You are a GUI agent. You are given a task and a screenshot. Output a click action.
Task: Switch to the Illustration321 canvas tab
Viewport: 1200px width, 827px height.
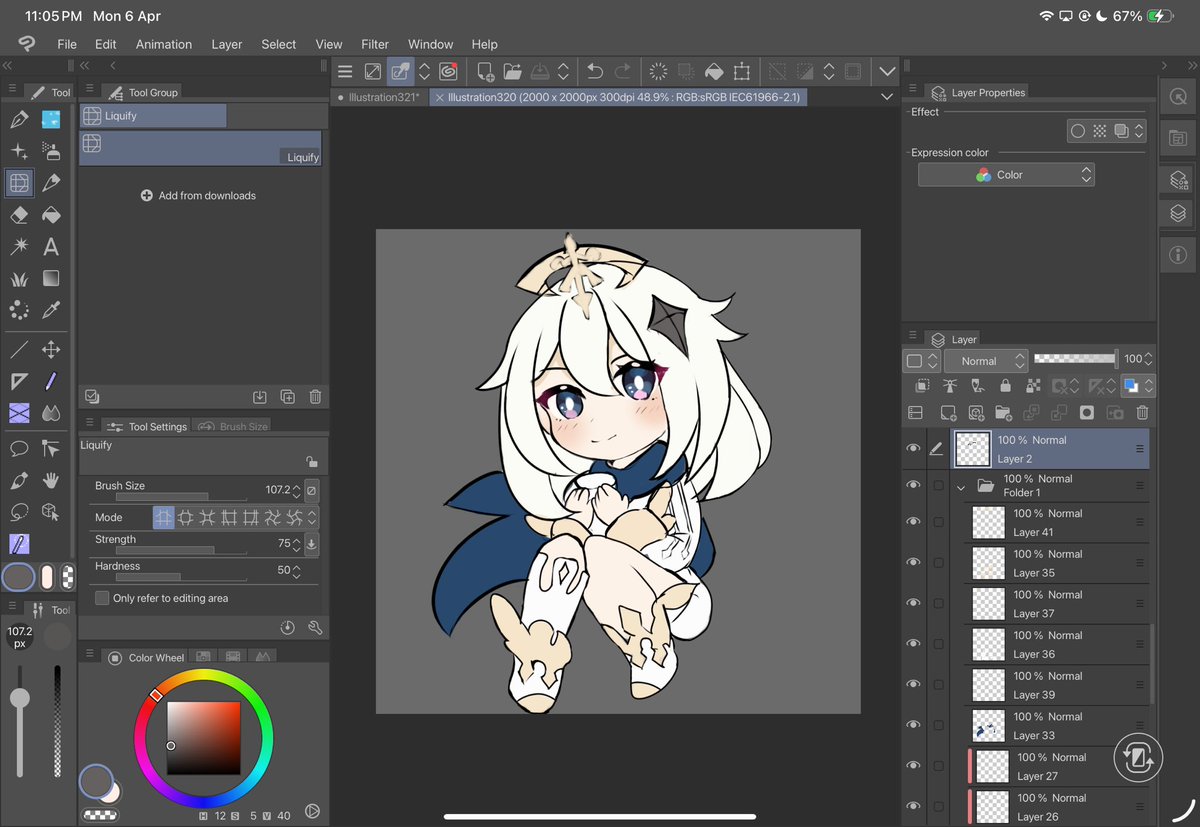379,97
